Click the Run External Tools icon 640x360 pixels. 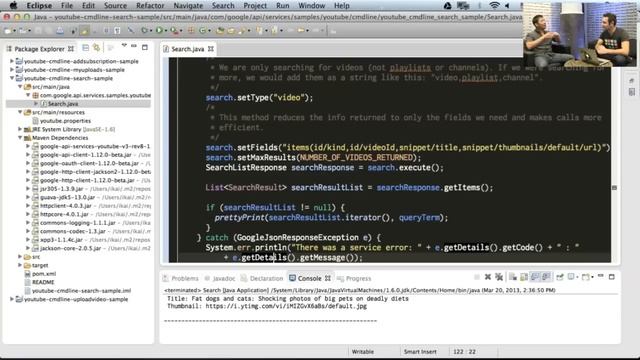pos(174,30)
